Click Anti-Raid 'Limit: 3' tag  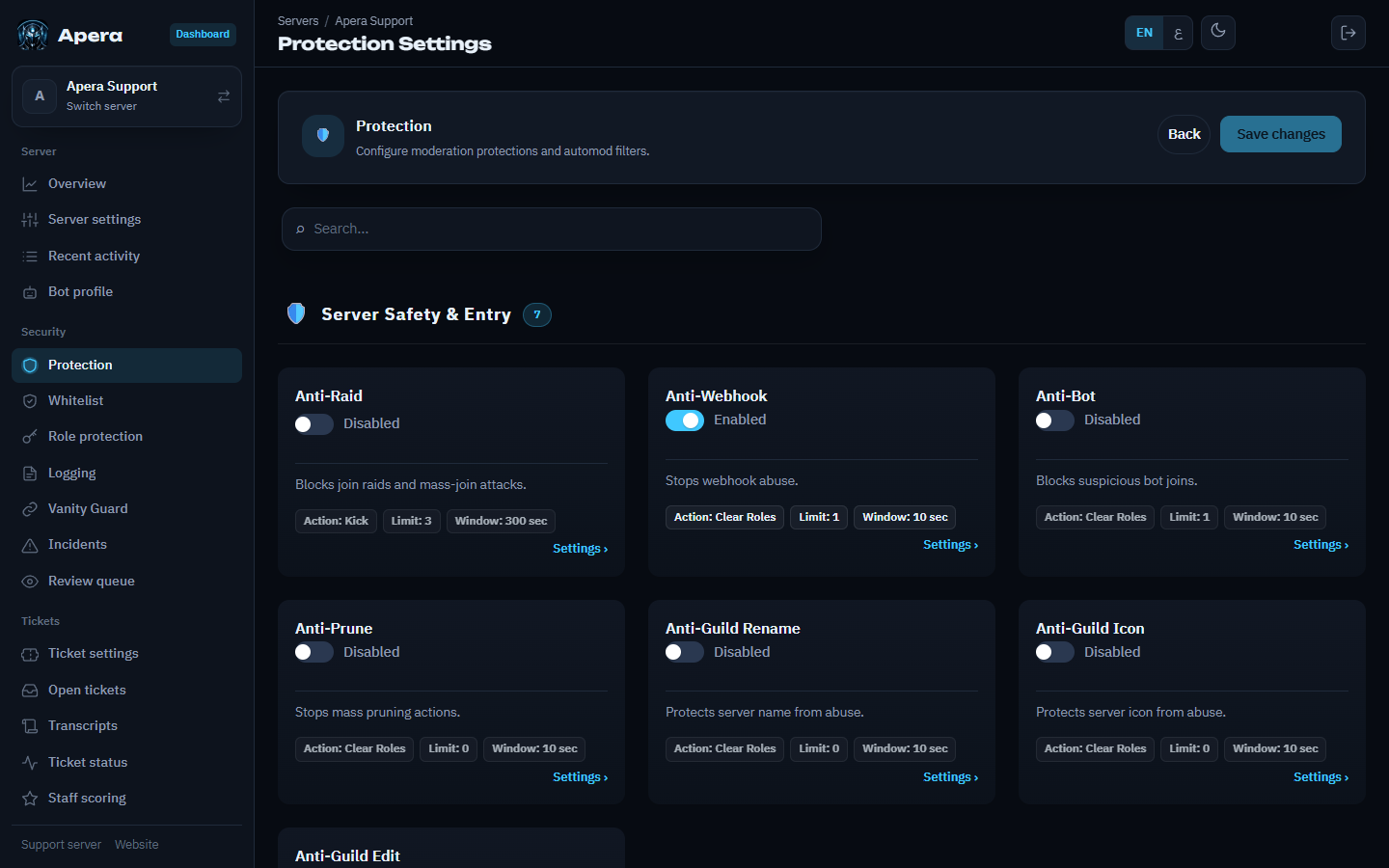[411, 521]
